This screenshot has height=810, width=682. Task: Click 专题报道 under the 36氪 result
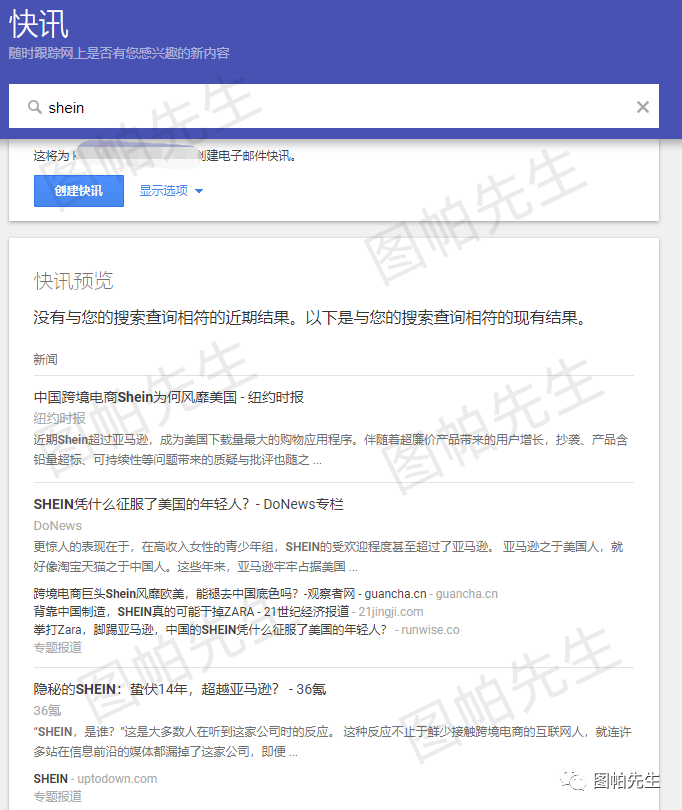58,796
